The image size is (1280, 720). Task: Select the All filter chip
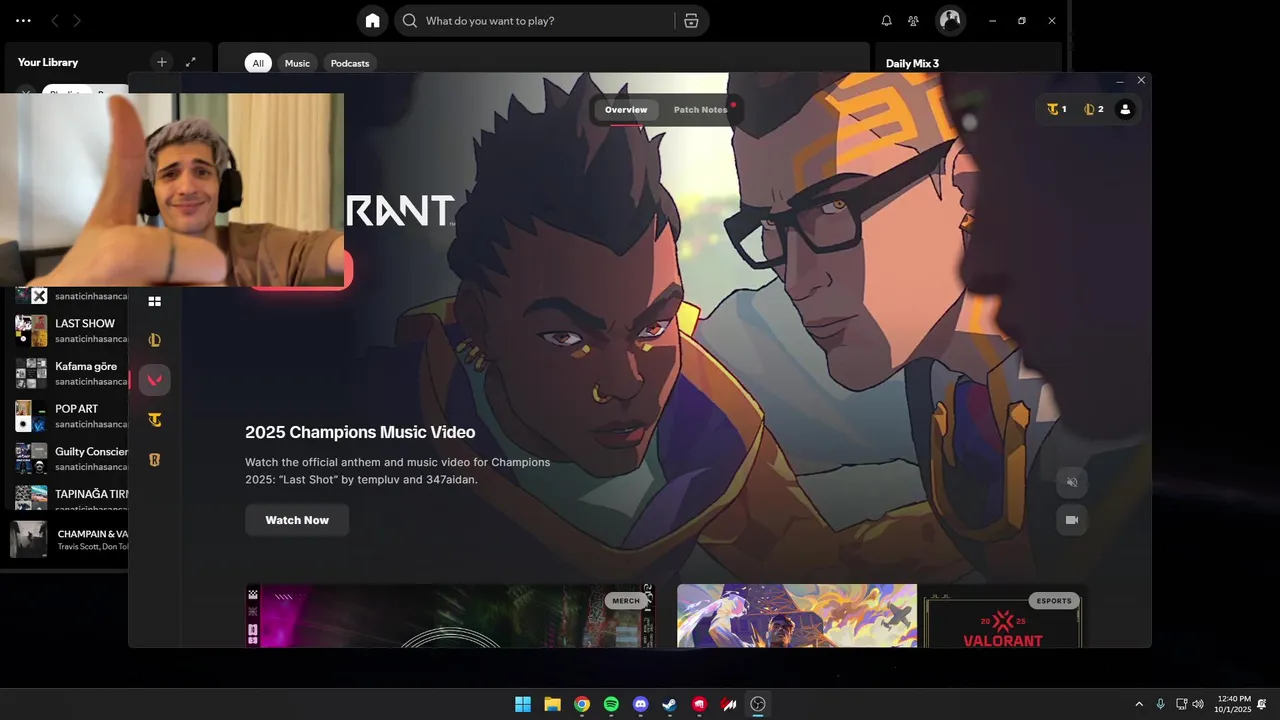[258, 63]
